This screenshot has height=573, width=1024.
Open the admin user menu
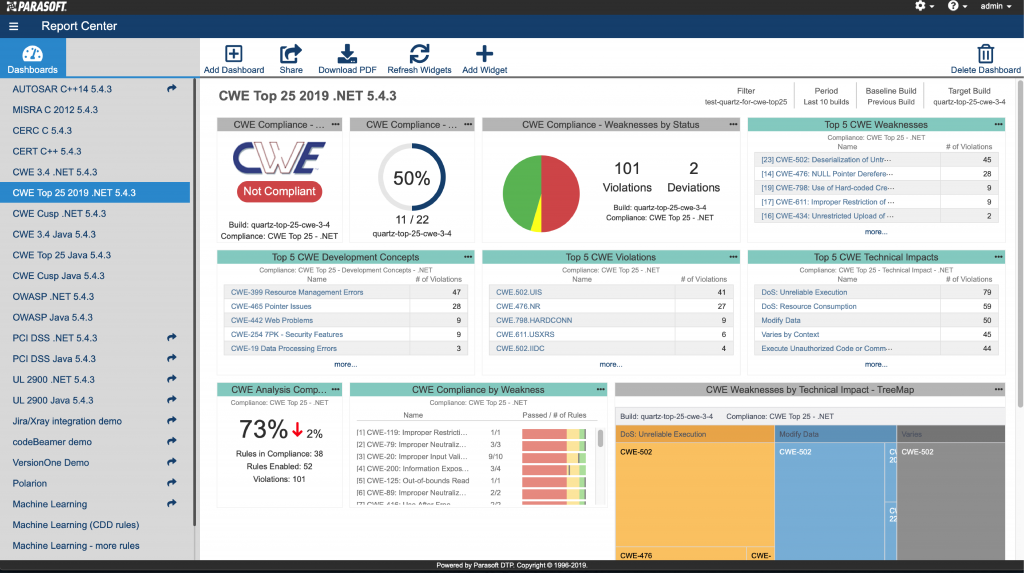pos(996,6)
